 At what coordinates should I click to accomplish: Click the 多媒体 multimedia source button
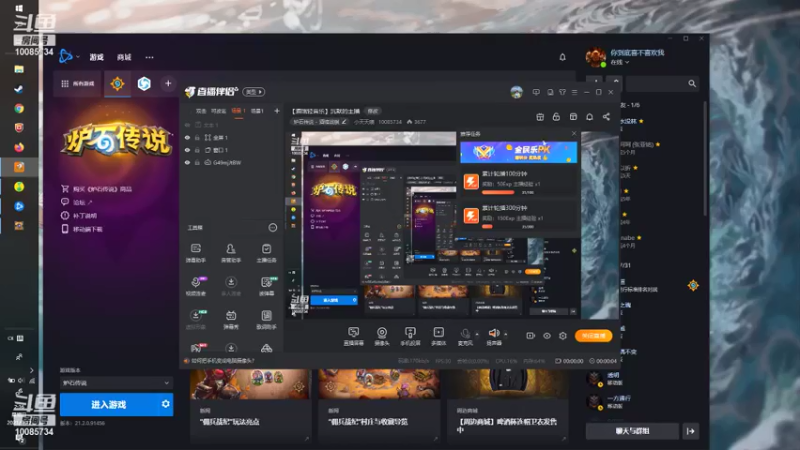439,336
